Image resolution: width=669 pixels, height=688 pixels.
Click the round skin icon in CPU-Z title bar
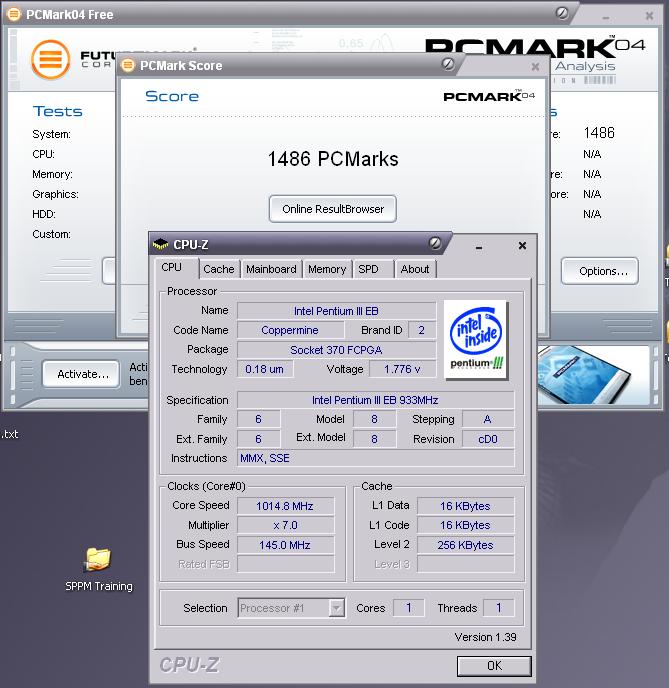click(x=435, y=243)
